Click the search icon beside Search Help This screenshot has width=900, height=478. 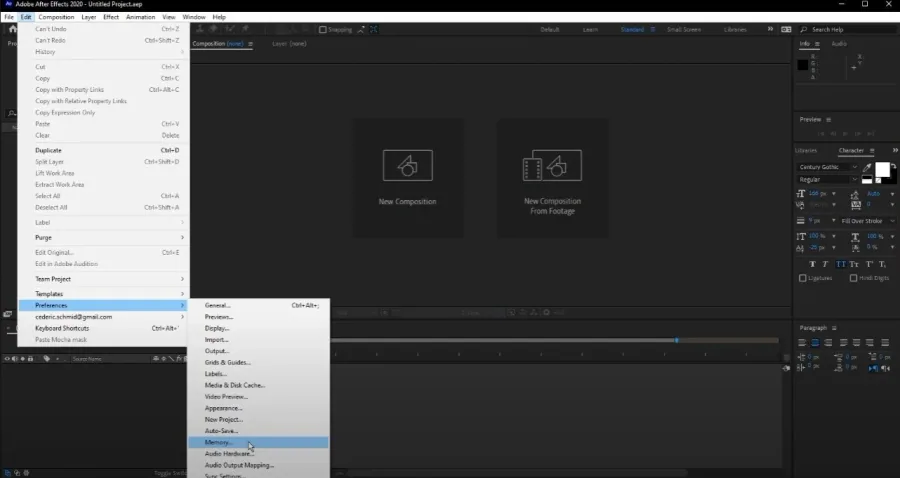tap(804, 29)
